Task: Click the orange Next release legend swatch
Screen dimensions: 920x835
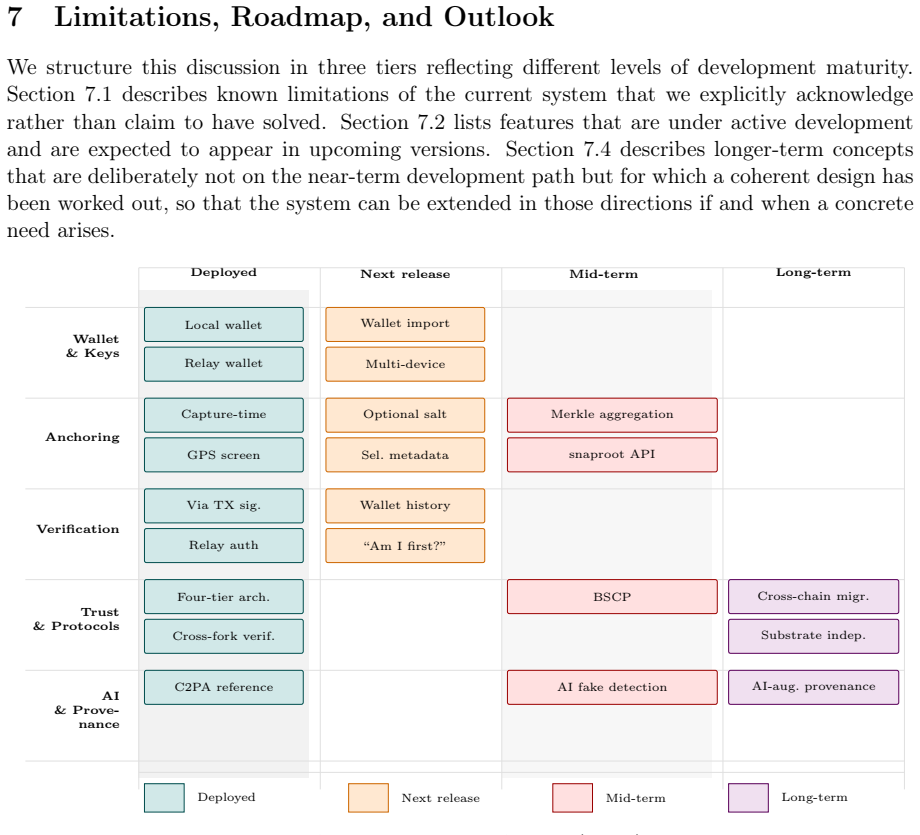Action: (x=368, y=798)
